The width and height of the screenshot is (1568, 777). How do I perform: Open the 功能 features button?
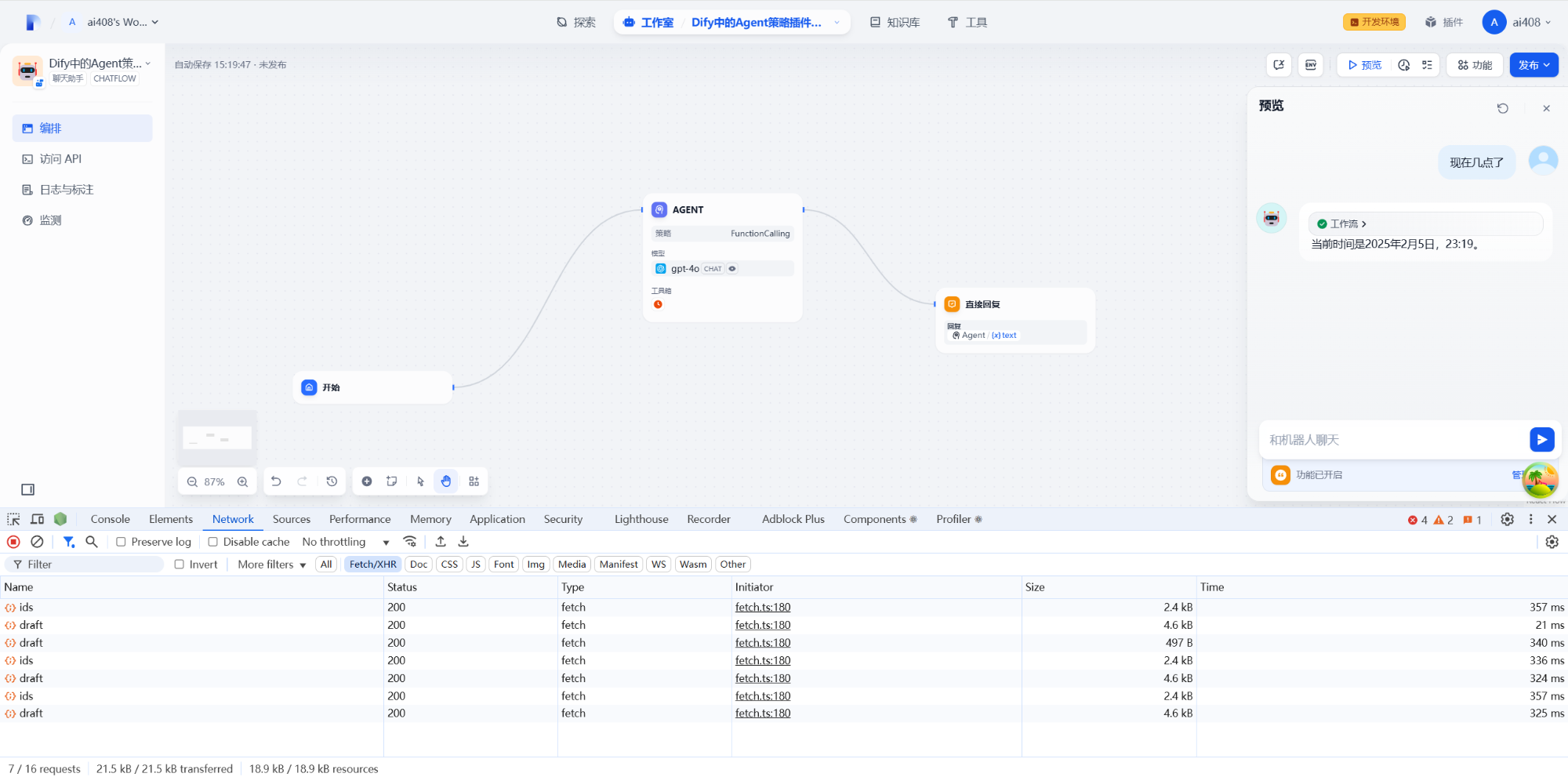pos(1475,65)
